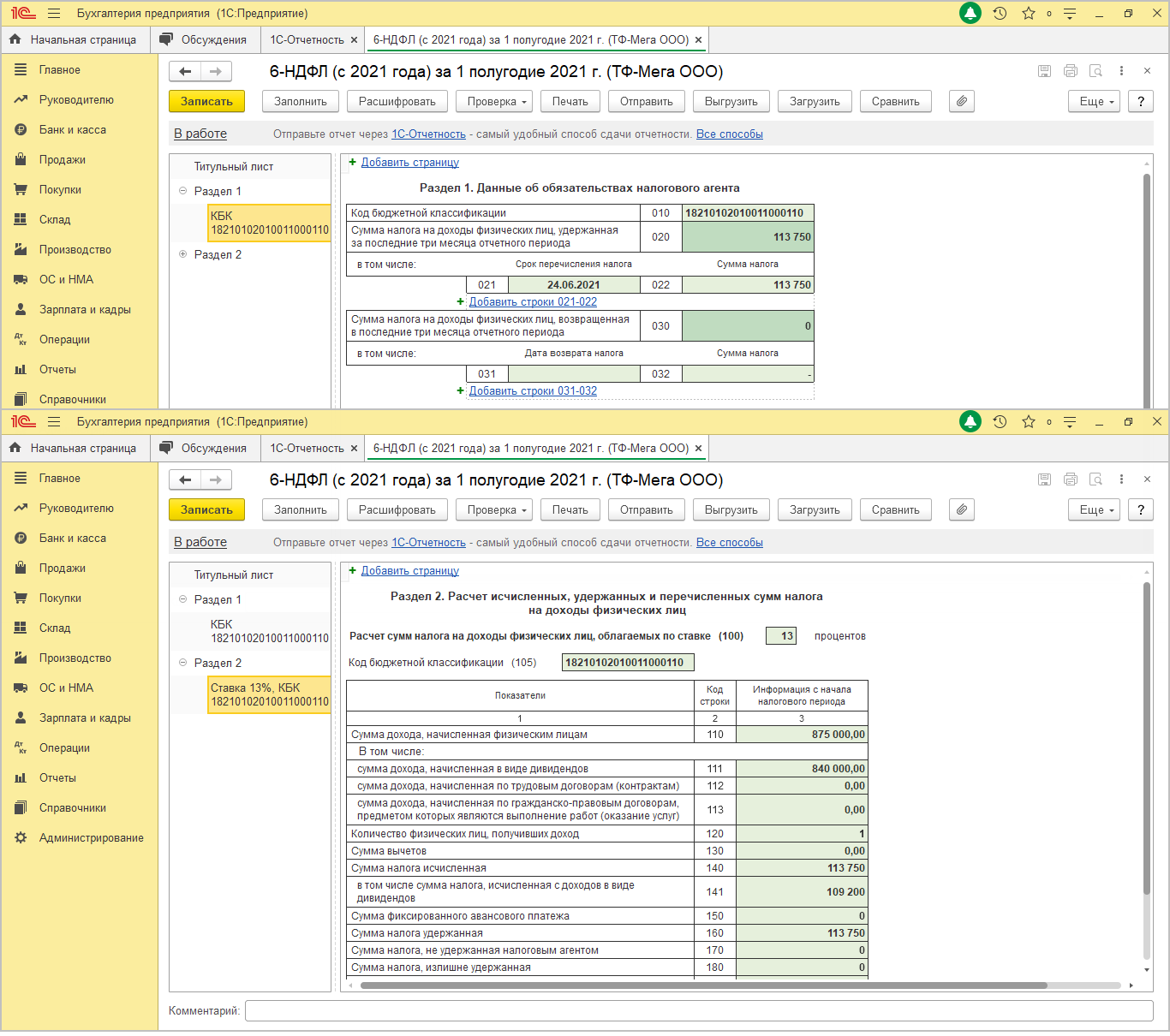Image resolution: width=1170 pixels, height=1036 pixels.
Task: Open Операции section in Раздел 1 window sidebar
Action: tap(64, 339)
